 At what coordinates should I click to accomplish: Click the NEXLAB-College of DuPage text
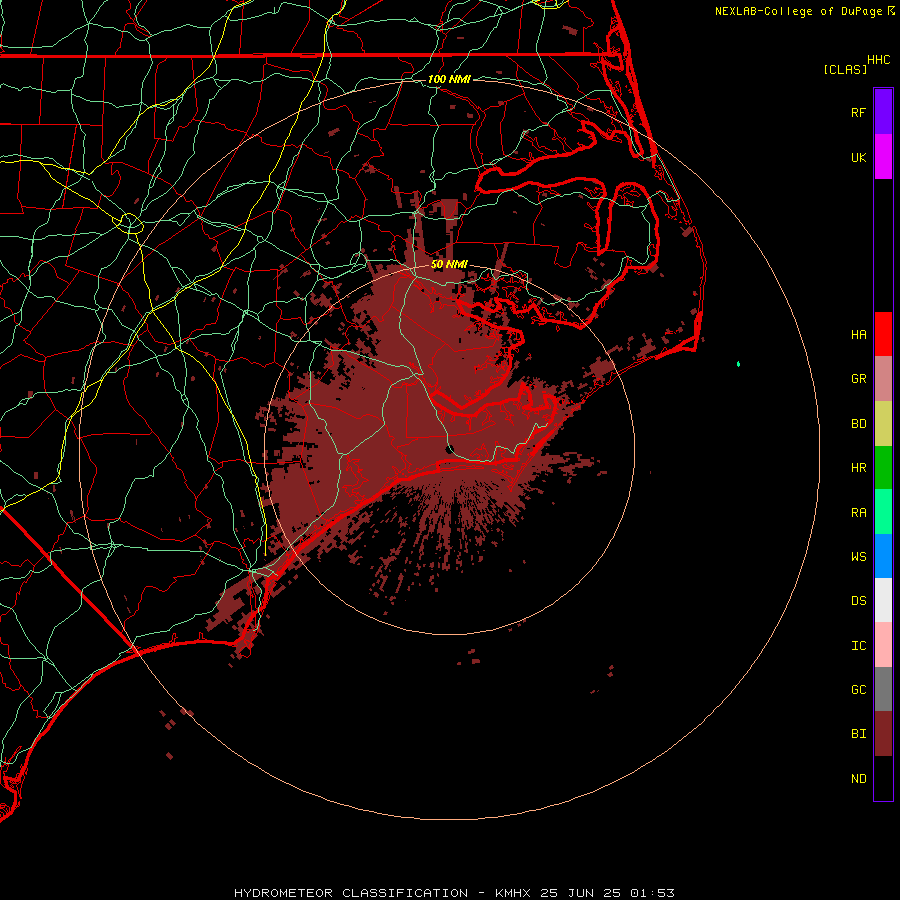click(x=798, y=11)
